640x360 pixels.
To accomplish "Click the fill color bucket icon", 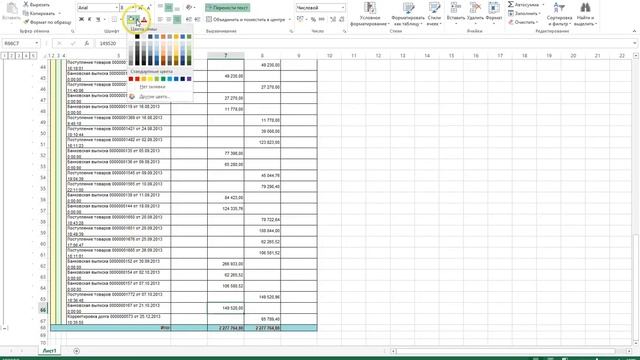I will [131, 19].
